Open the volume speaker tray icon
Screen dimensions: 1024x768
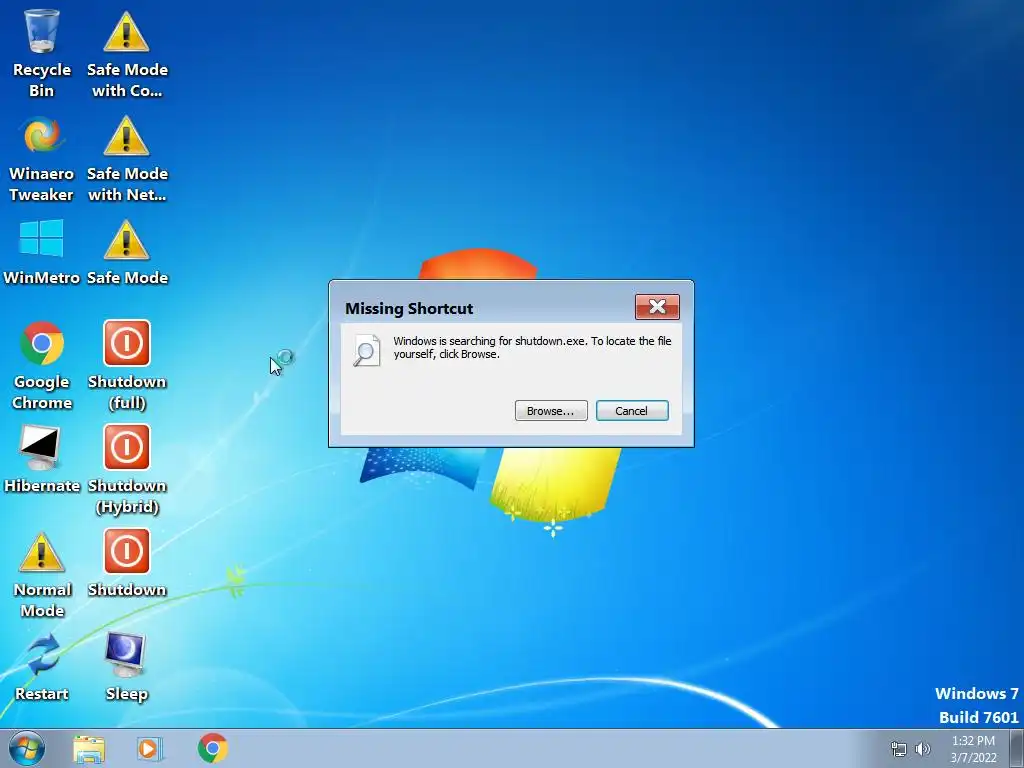point(923,749)
